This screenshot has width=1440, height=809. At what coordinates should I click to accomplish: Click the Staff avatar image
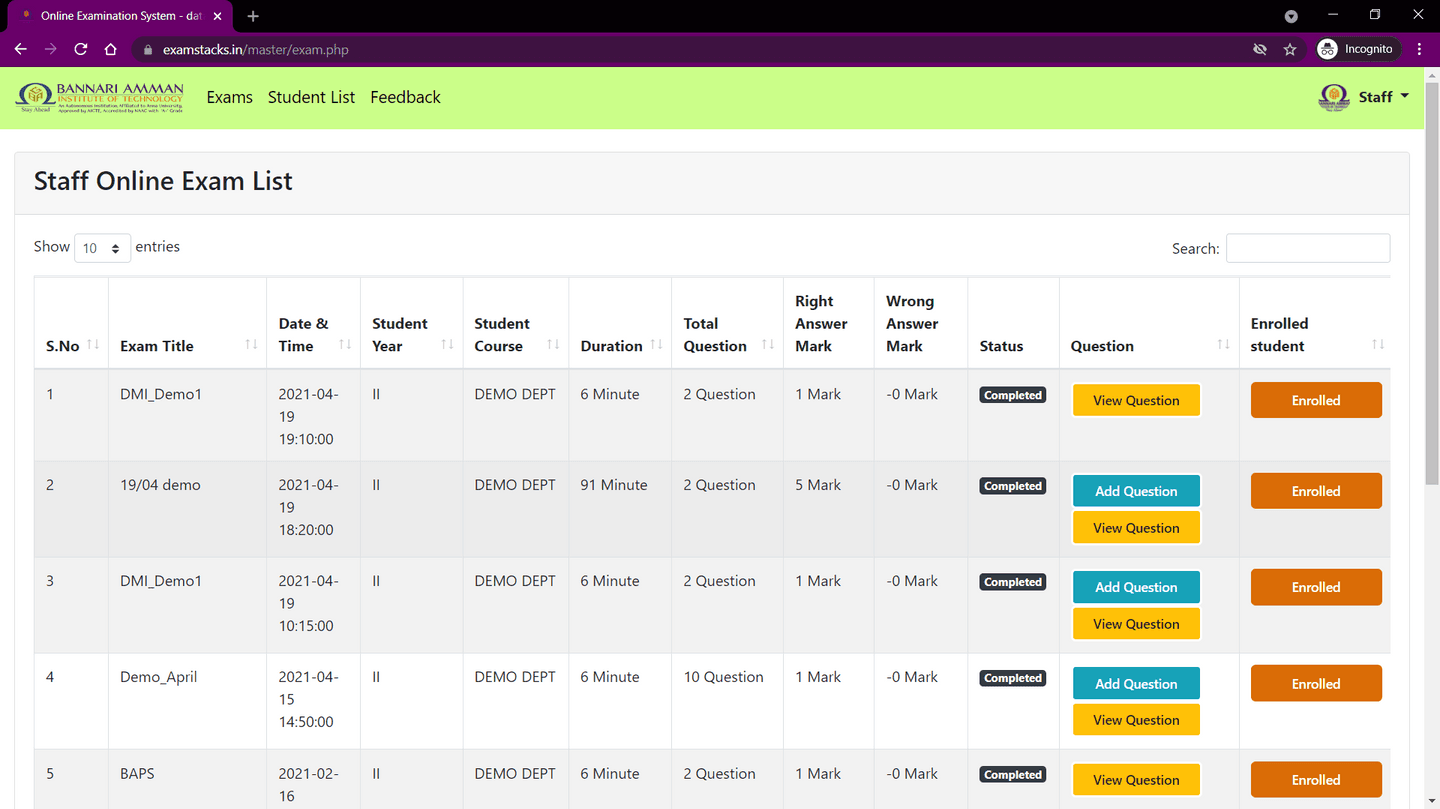point(1334,97)
